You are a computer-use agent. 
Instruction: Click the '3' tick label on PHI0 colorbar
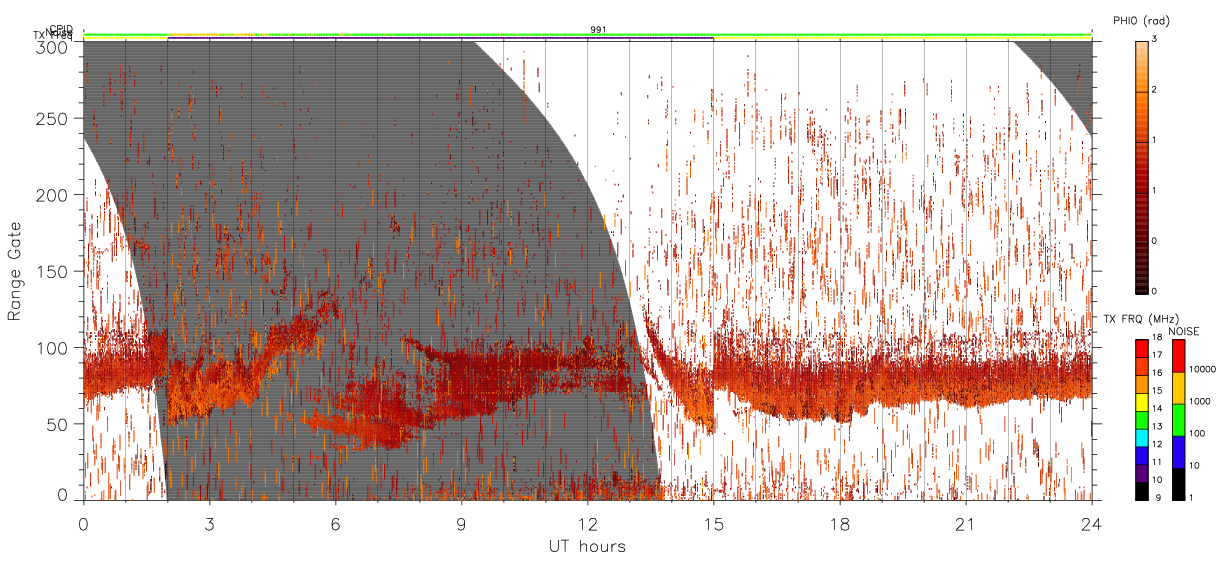coord(1156,40)
